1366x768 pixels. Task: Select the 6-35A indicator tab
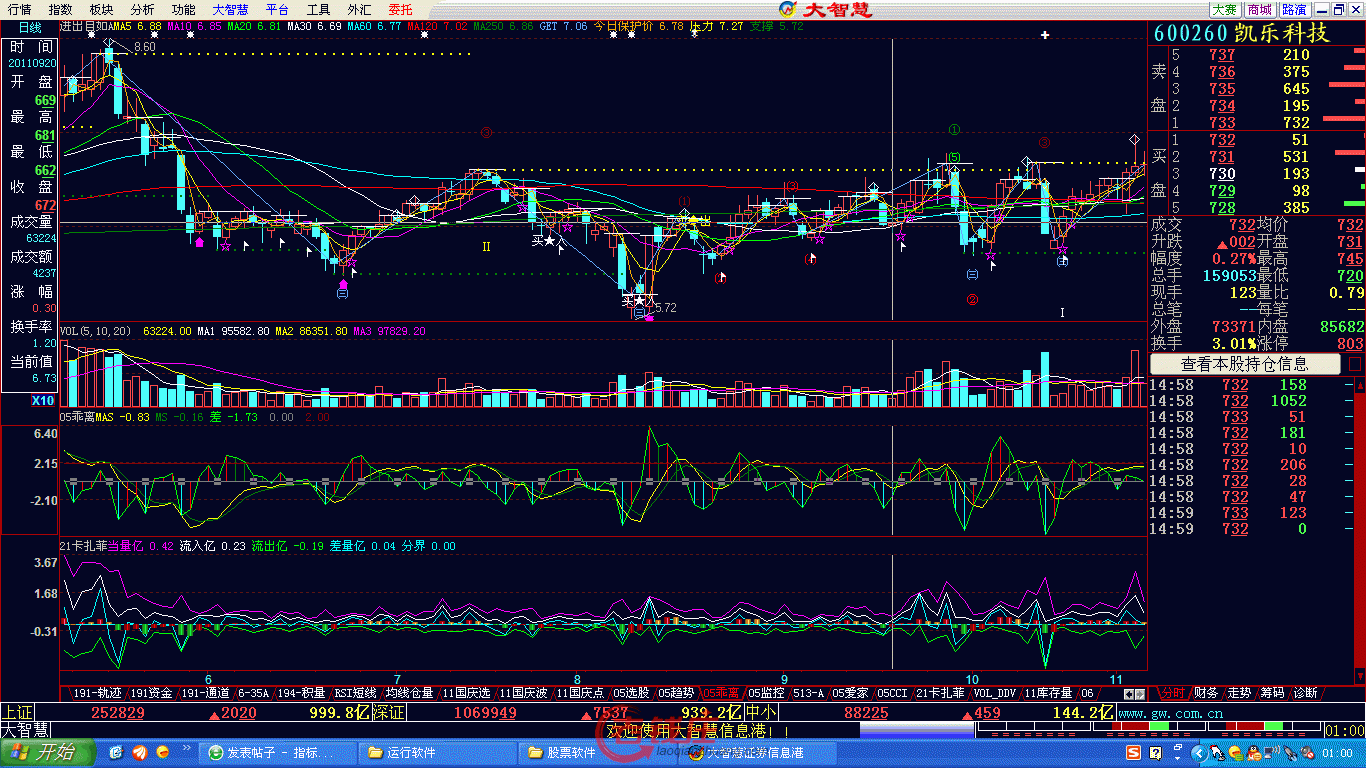click(x=254, y=692)
